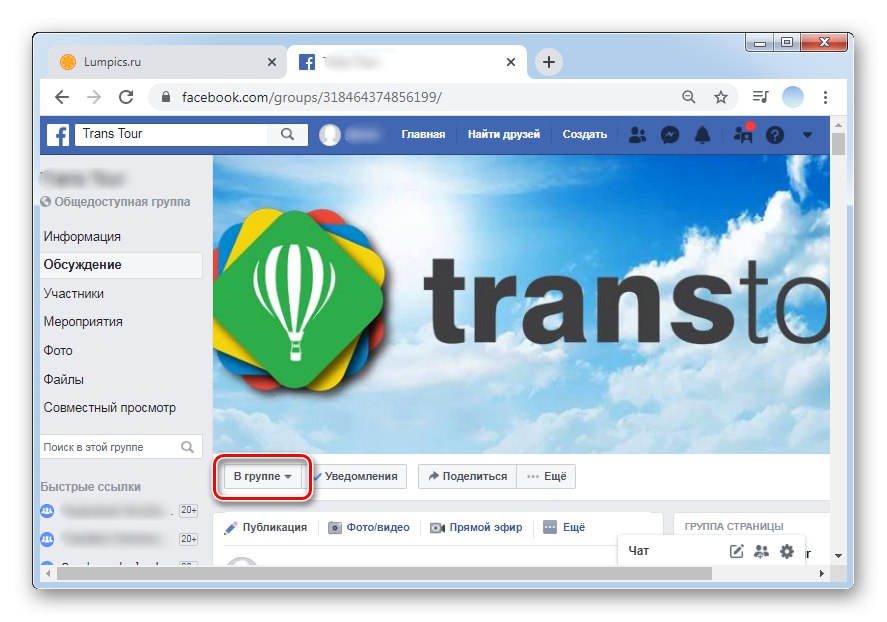Open Фото section in sidebar
Viewport: 887px width, 622px height.
pyautogui.click(x=58, y=351)
